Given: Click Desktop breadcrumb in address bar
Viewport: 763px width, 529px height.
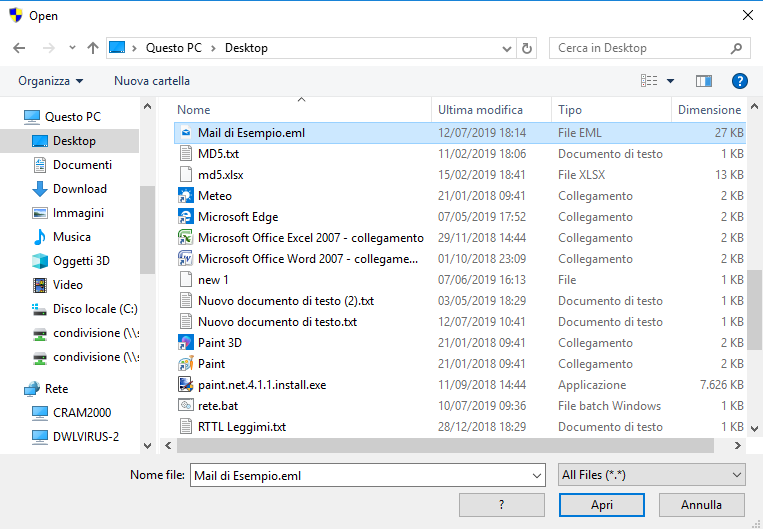Looking at the screenshot, I should coord(246,48).
